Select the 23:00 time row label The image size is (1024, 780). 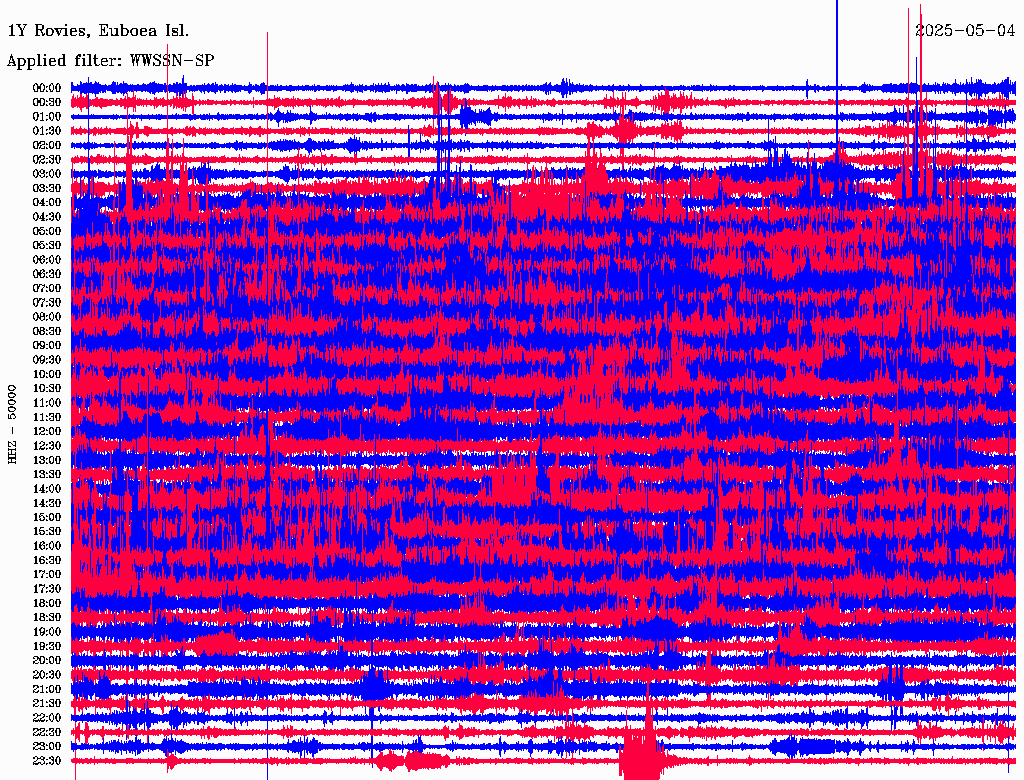47,746
